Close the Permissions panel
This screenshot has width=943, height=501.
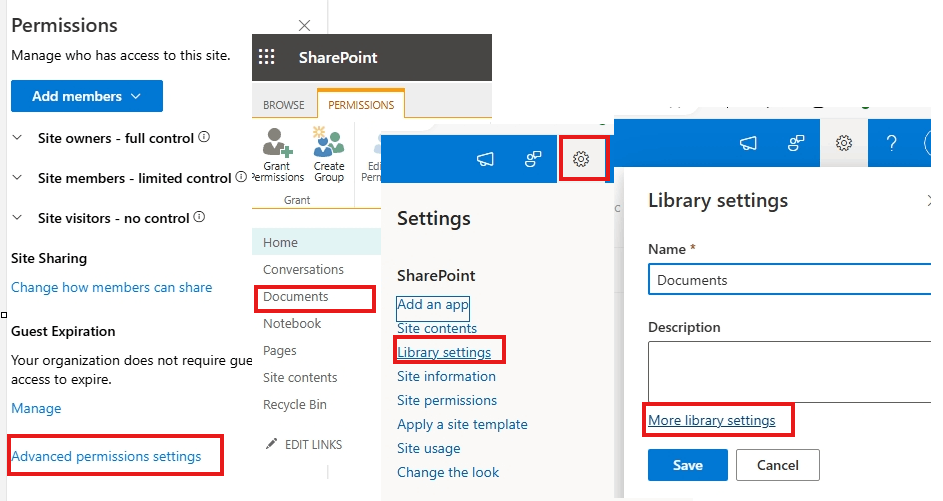[x=304, y=25]
